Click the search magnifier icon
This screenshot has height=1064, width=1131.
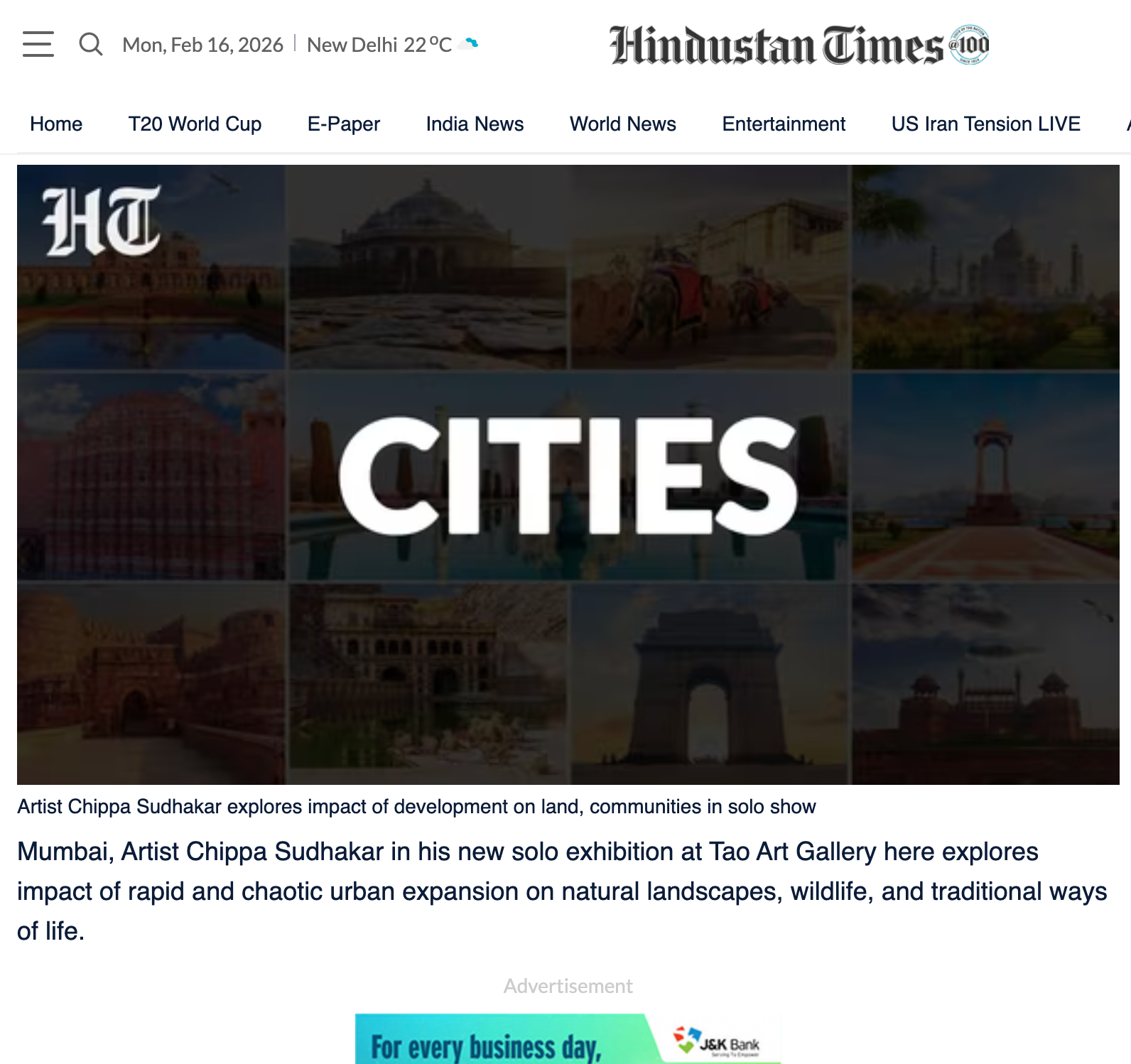(90, 44)
